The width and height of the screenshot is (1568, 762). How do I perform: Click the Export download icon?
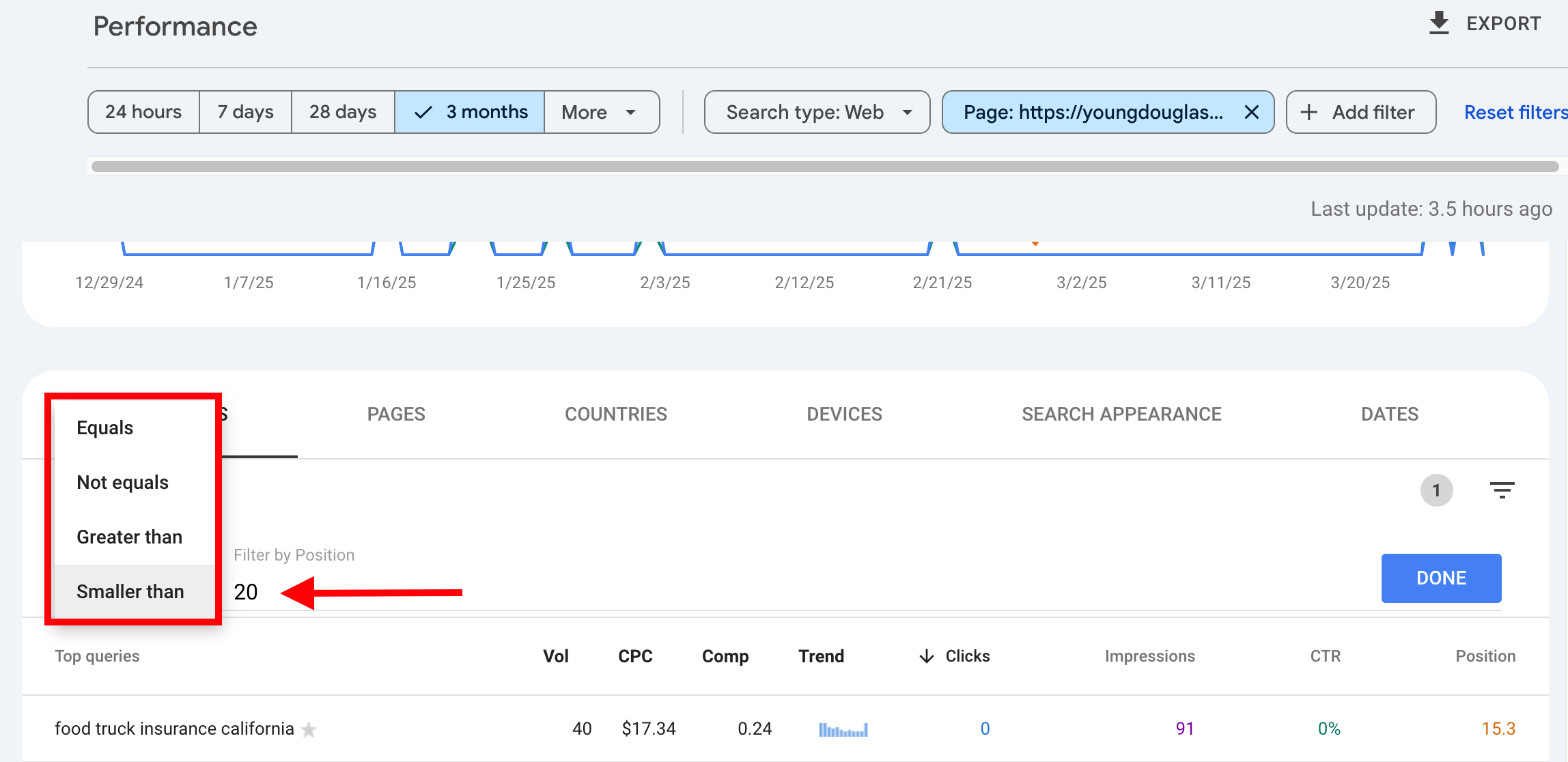pos(1439,23)
